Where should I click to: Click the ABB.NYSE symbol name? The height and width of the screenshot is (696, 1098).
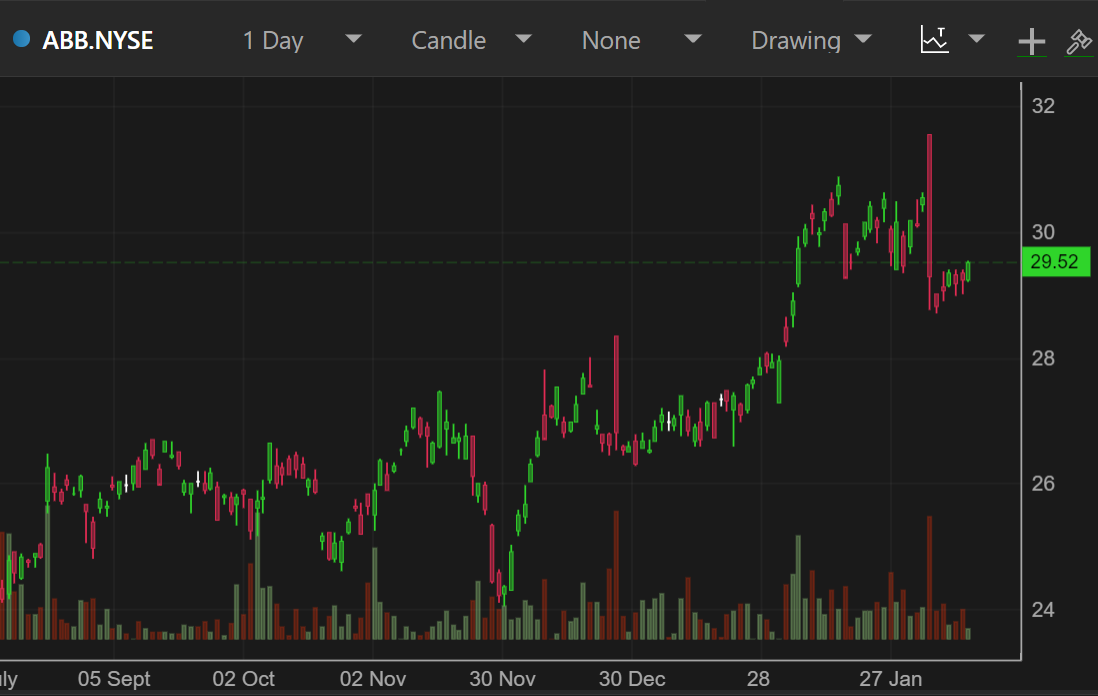pos(98,40)
